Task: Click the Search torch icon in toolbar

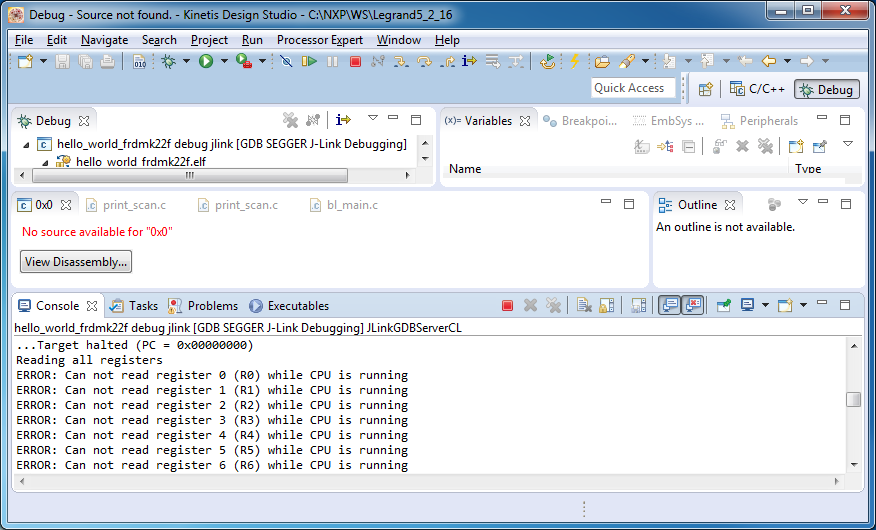Action: point(627,61)
